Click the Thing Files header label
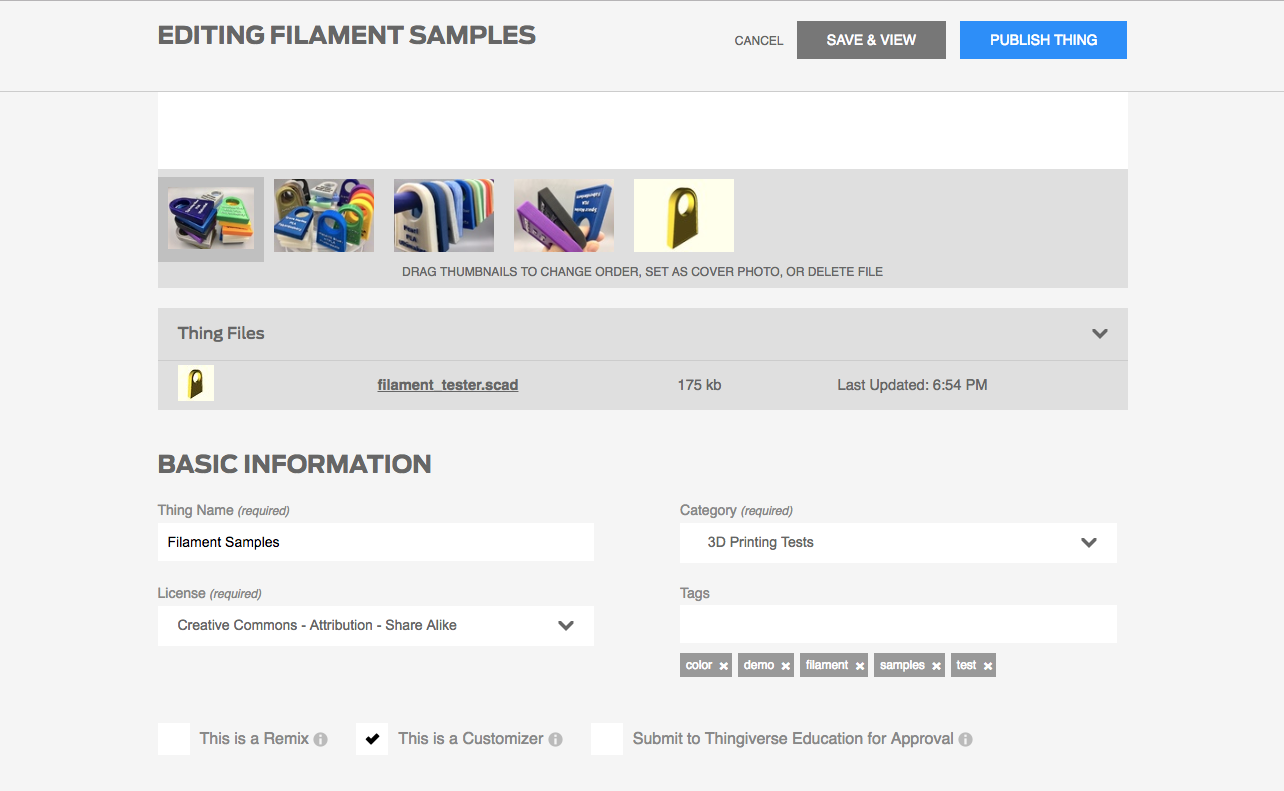Screen dimensions: 1284x791 pyautogui.click(x=221, y=333)
